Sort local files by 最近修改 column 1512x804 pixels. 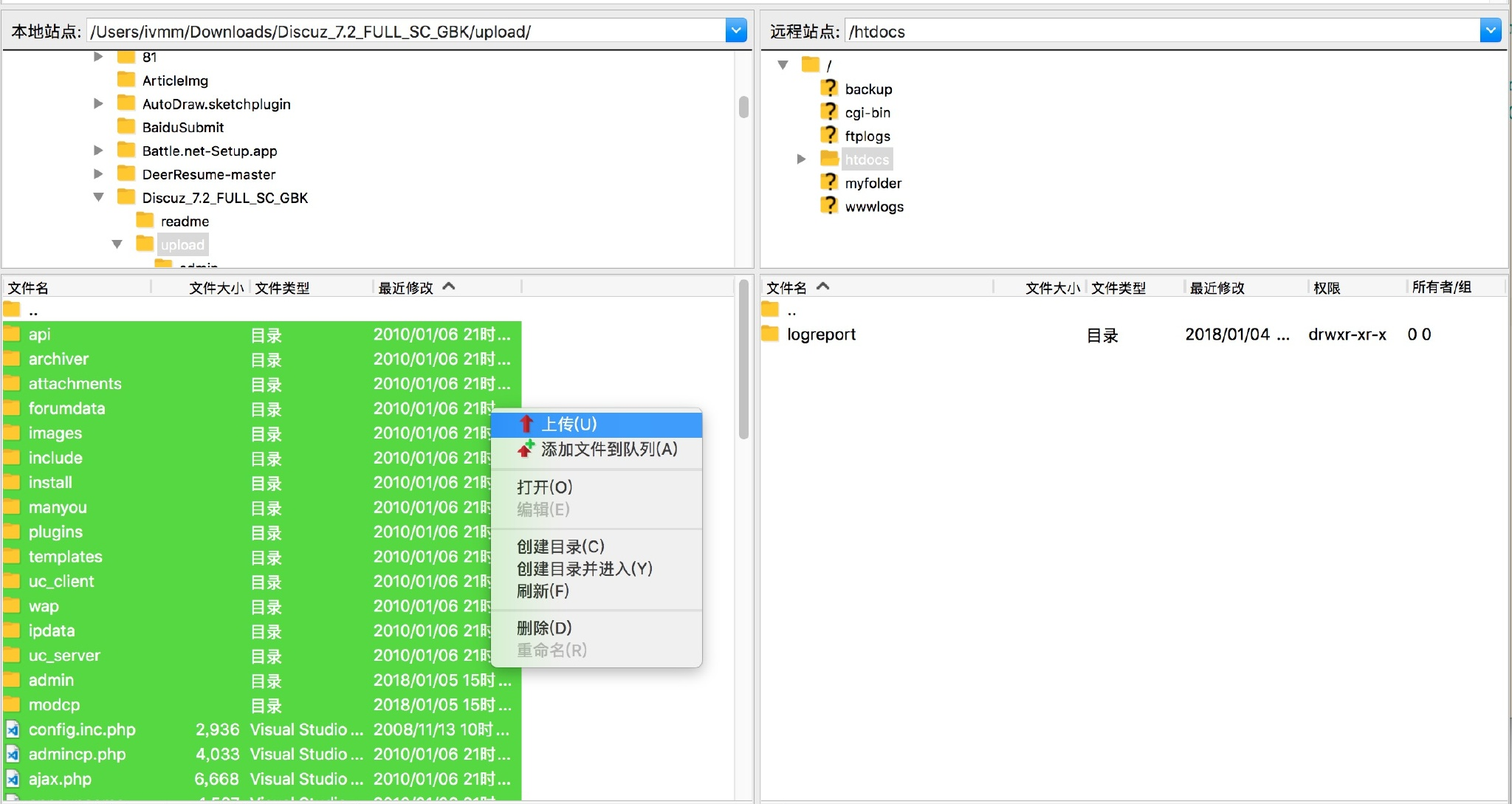click(406, 287)
